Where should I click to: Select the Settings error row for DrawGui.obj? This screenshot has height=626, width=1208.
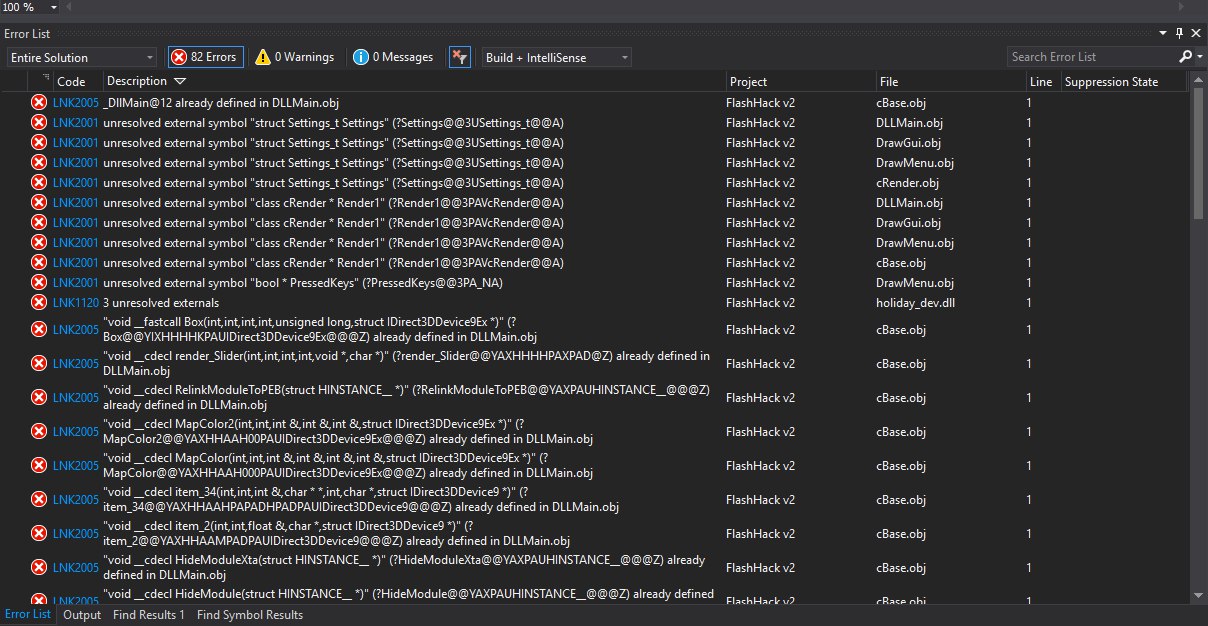610,142
